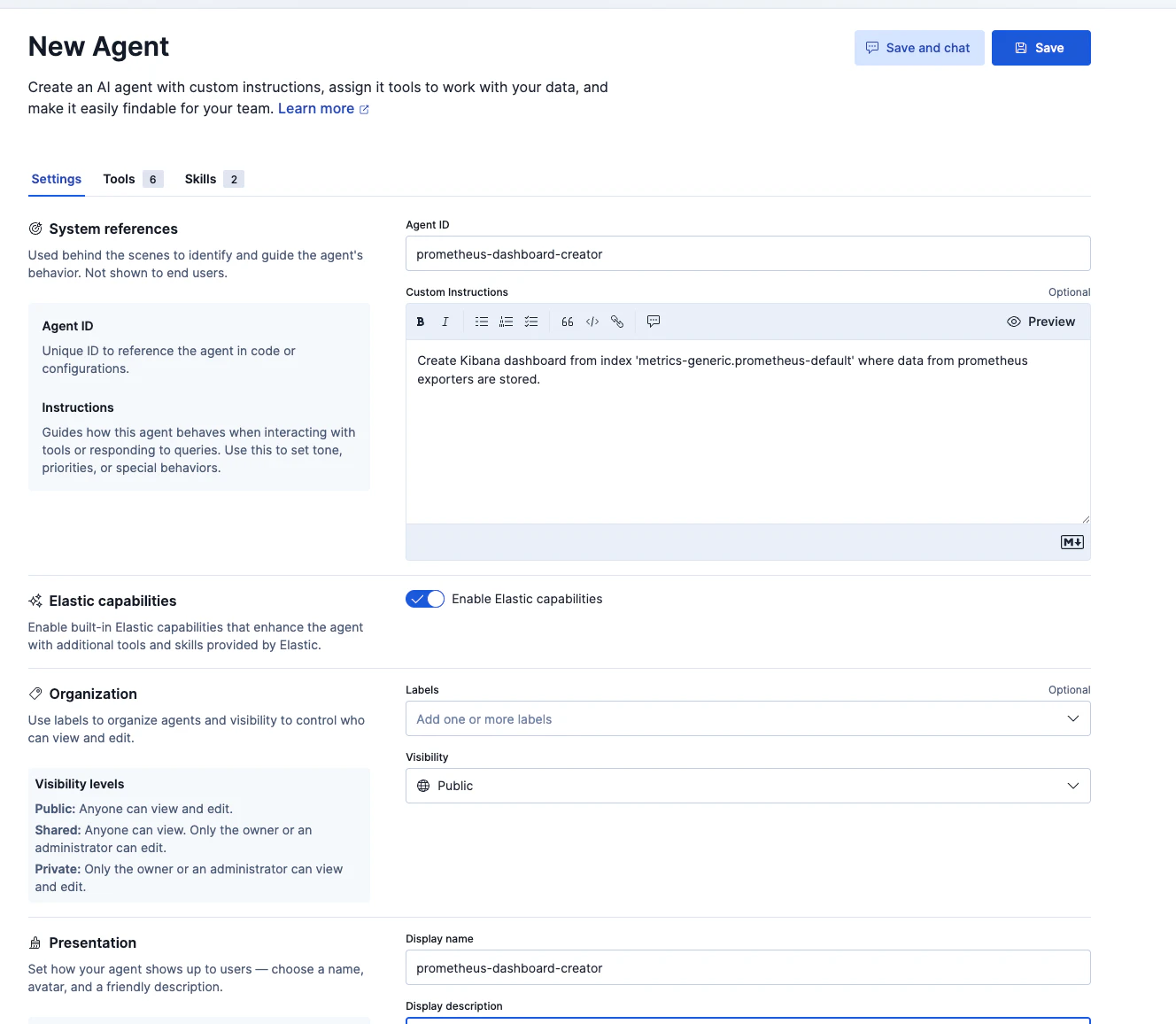Screen dimensions: 1176x1024
Task: Insert a hyperlink in the instructions editor
Action: point(617,322)
